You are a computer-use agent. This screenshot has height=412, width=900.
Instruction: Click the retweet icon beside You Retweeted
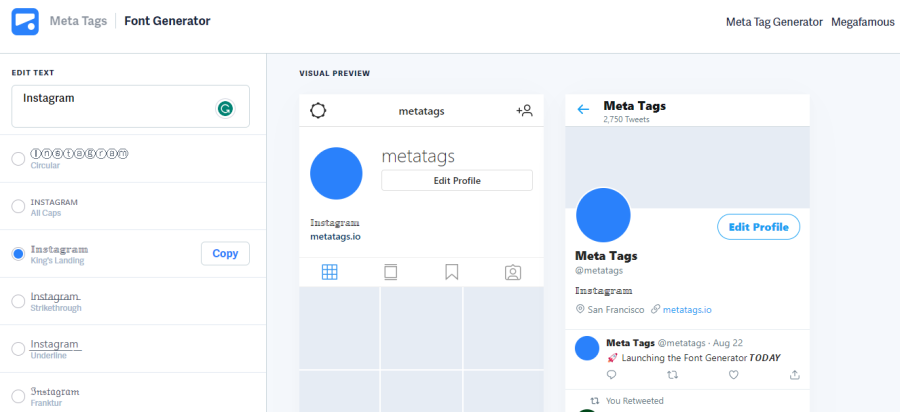(x=595, y=401)
